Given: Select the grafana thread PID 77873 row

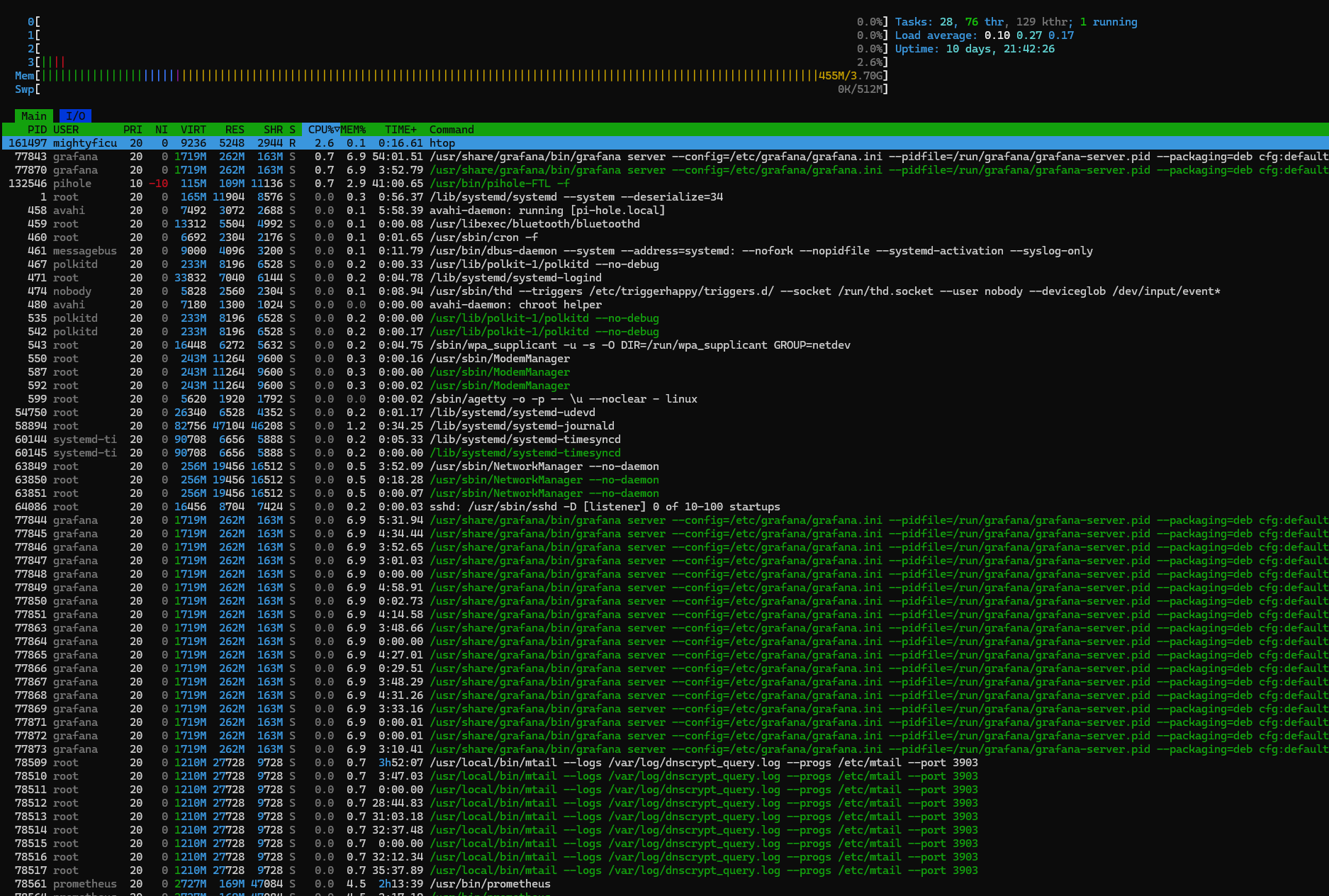Looking at the screenshot, I should tap(665, 749).
